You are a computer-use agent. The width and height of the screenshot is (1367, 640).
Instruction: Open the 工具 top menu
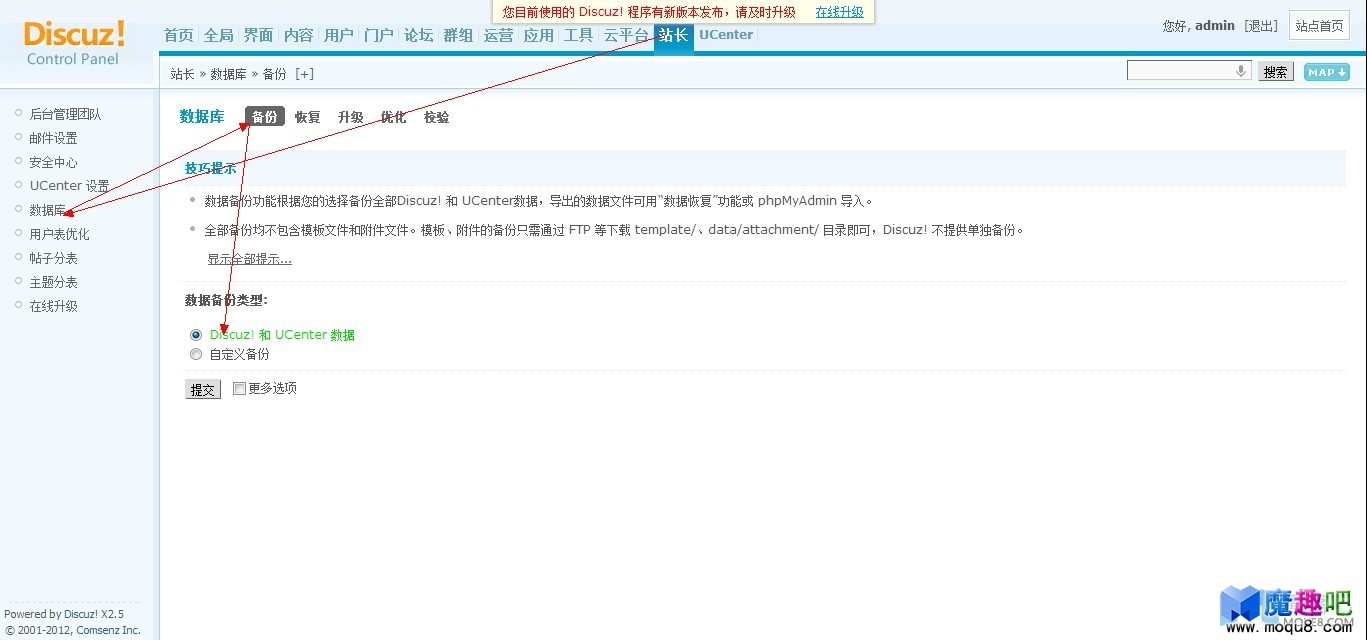579,35
